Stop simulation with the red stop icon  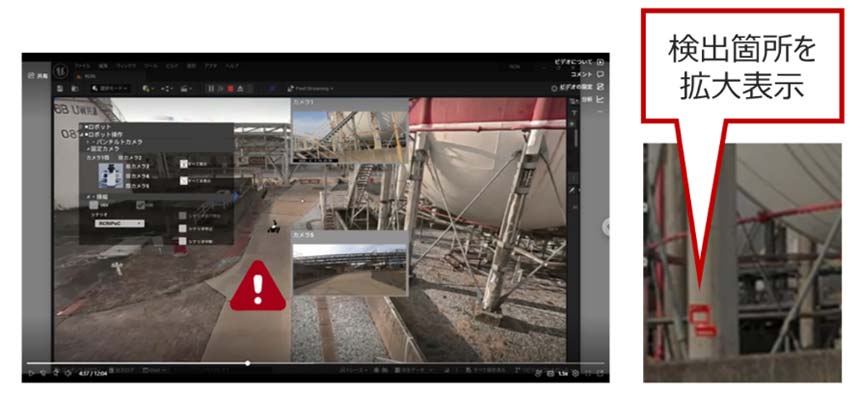230,88
